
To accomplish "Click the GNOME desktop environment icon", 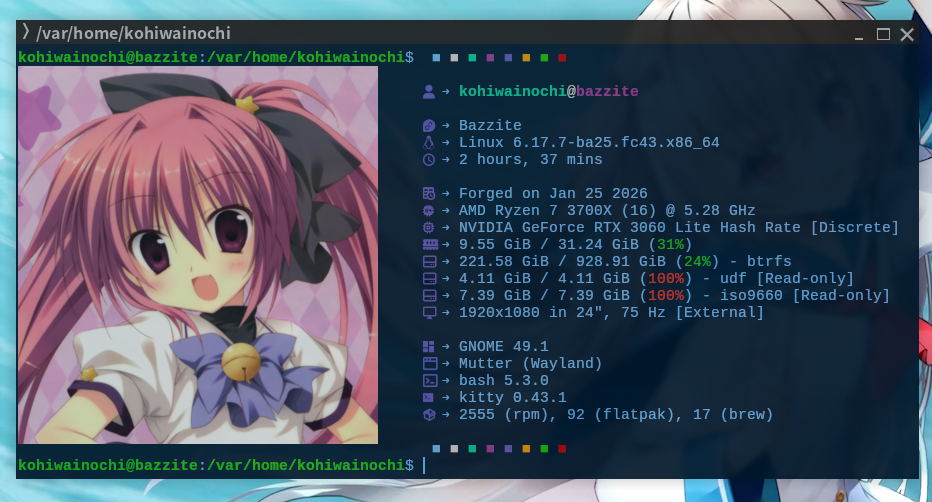I will click(x=429, y=347).
